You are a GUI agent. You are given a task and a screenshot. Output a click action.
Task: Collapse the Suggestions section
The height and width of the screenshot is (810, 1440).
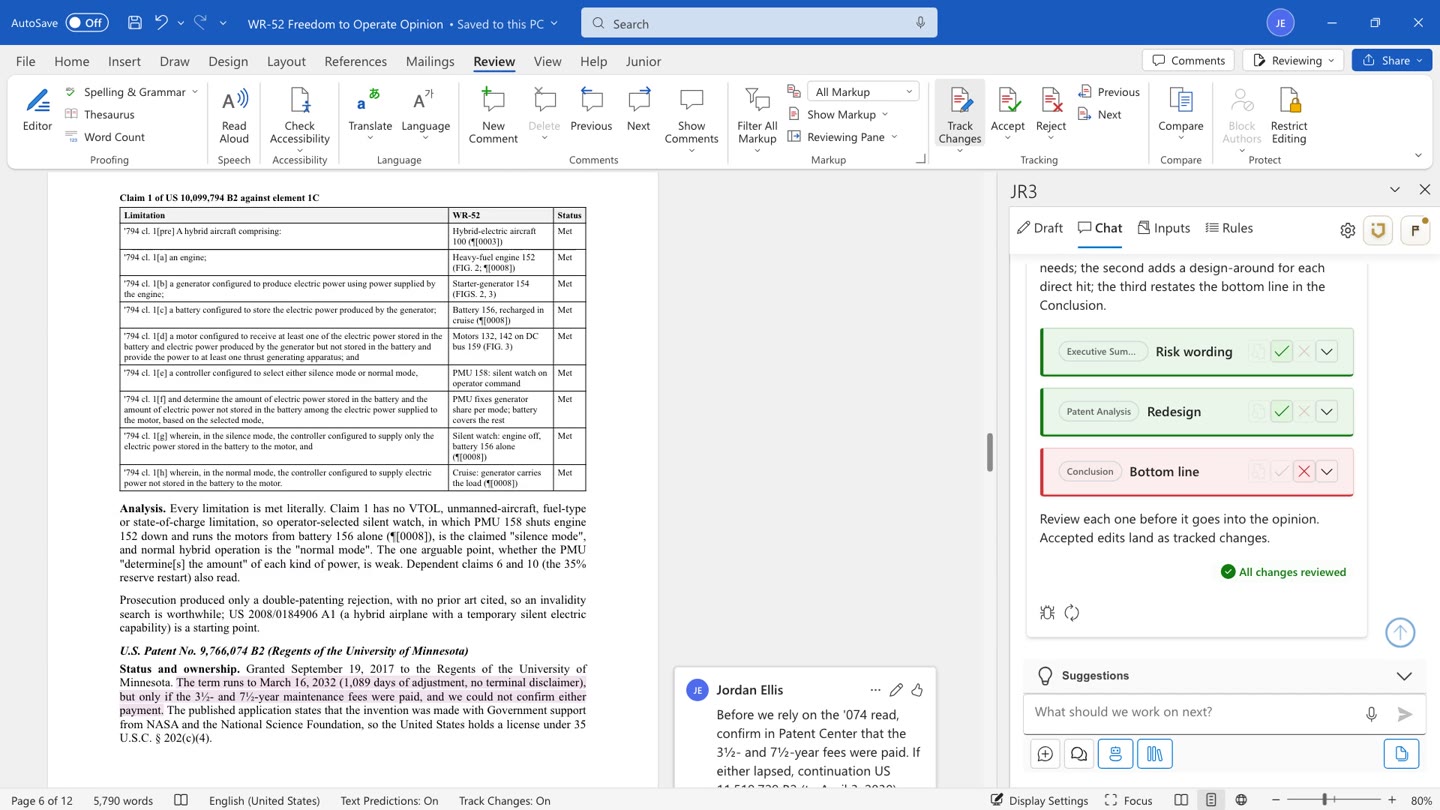click(1404, 676)
